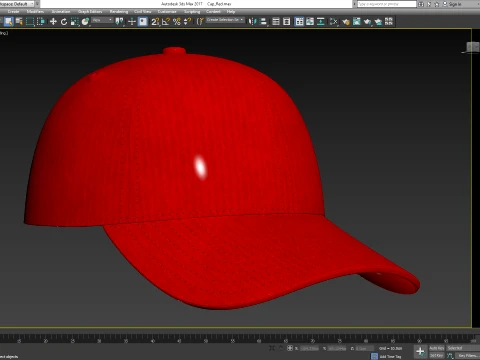Image resolution: width=480 pixels, height=360 pixels.
Task: Open the Schematic View icon
Action: [x=321, y=22]
